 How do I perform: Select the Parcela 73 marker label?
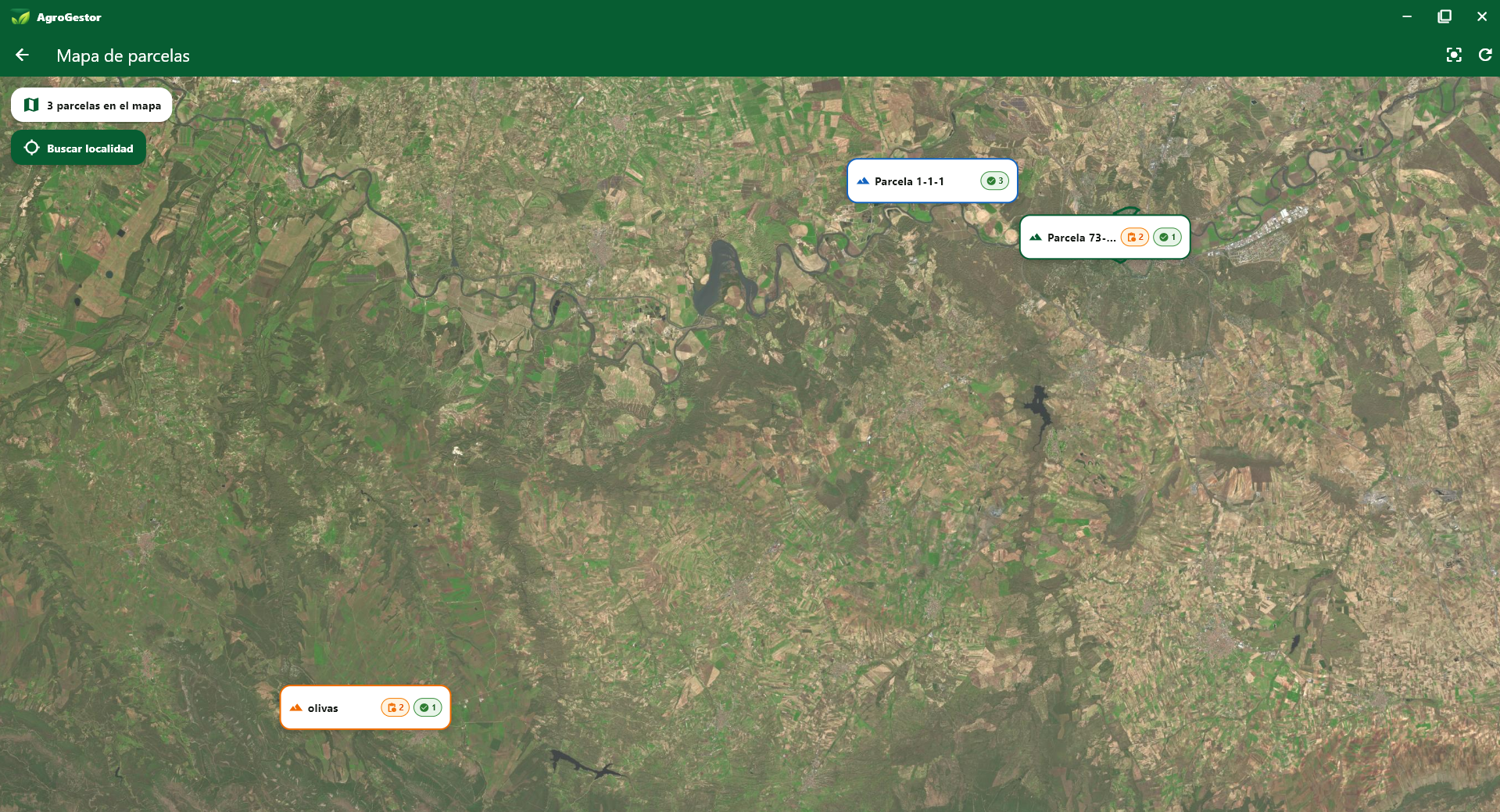click(1081, 238)
